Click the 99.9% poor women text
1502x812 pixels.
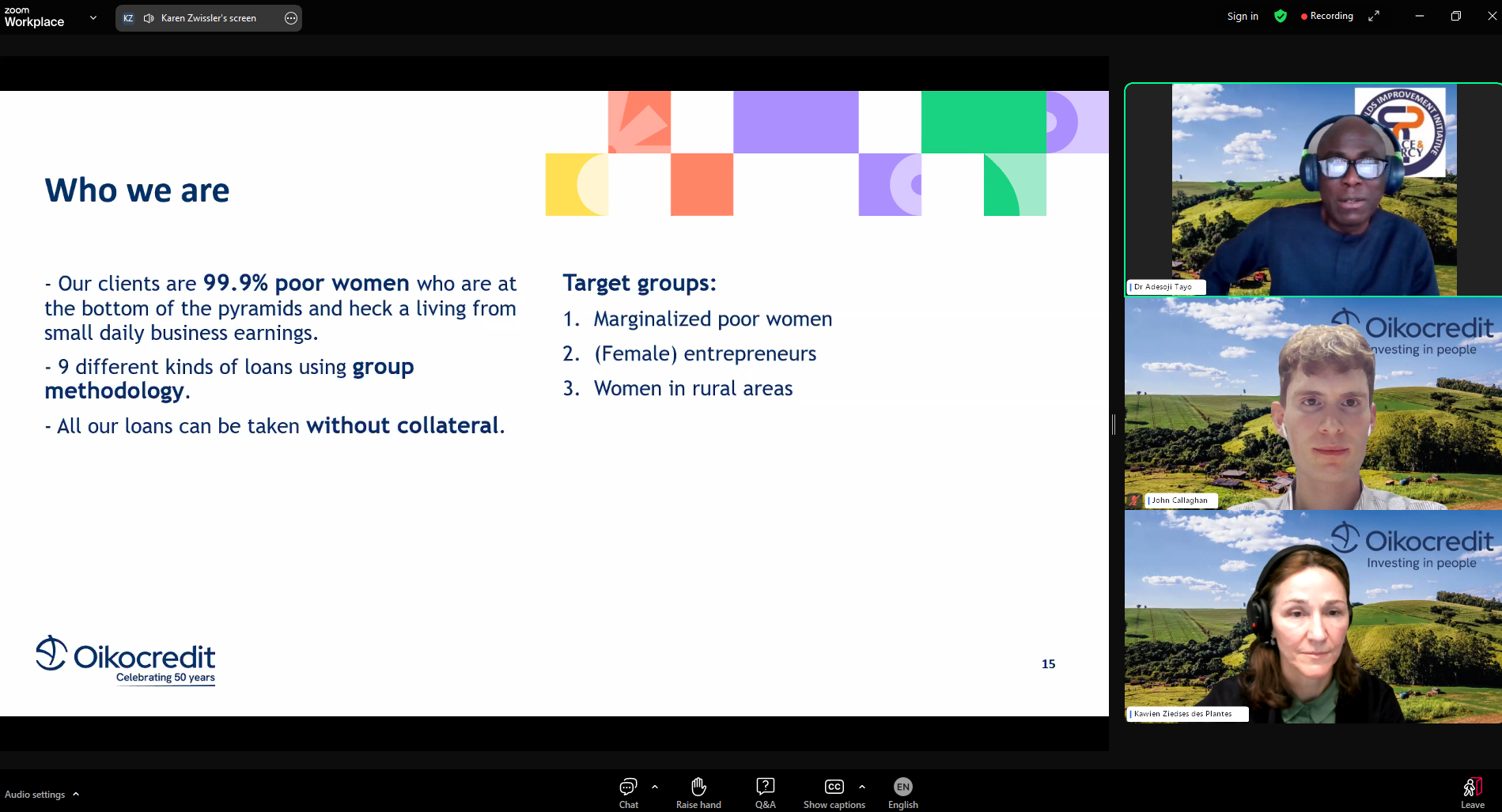[x=306, y=283]
